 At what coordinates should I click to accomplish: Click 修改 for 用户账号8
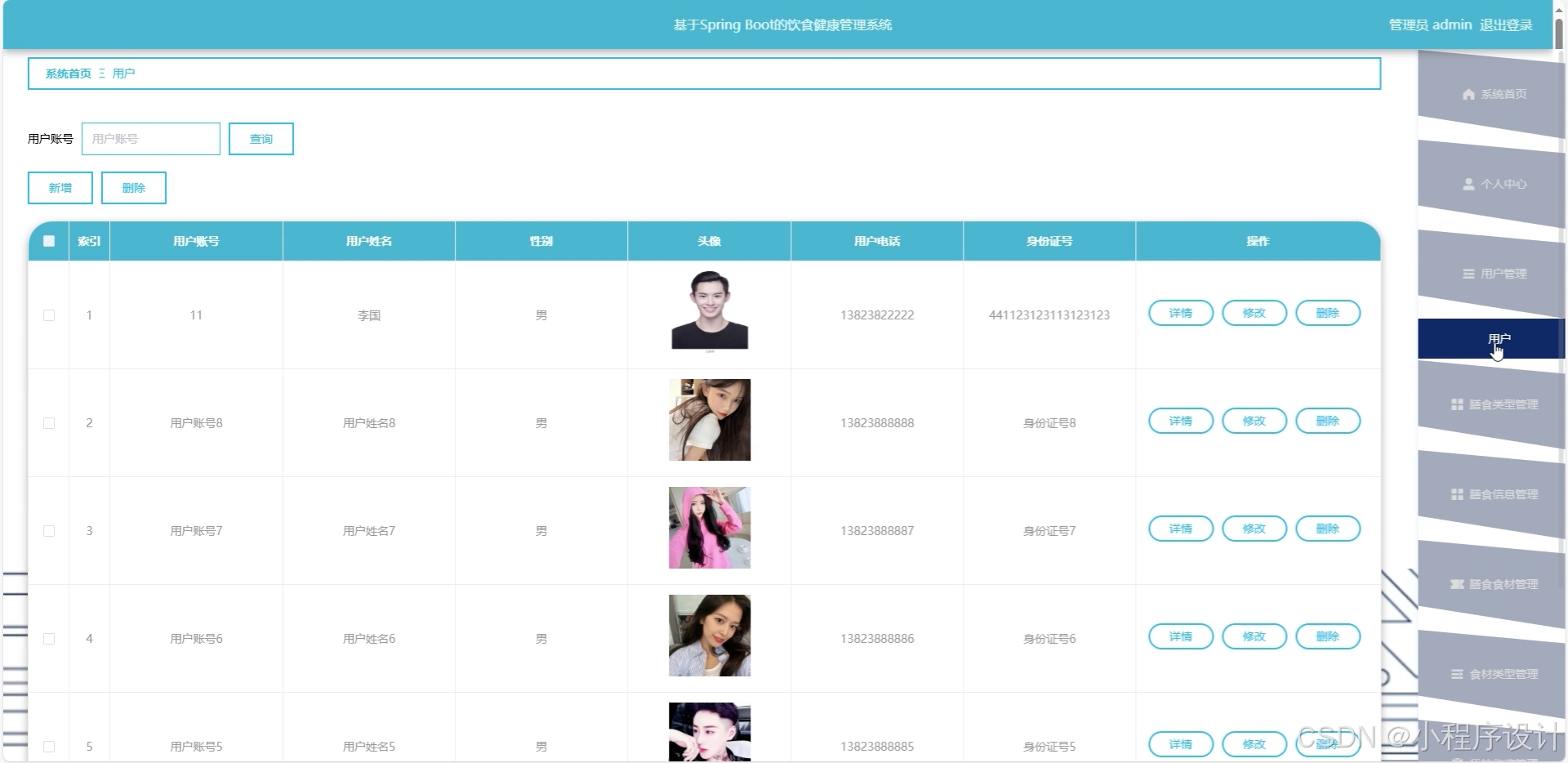1254,421
